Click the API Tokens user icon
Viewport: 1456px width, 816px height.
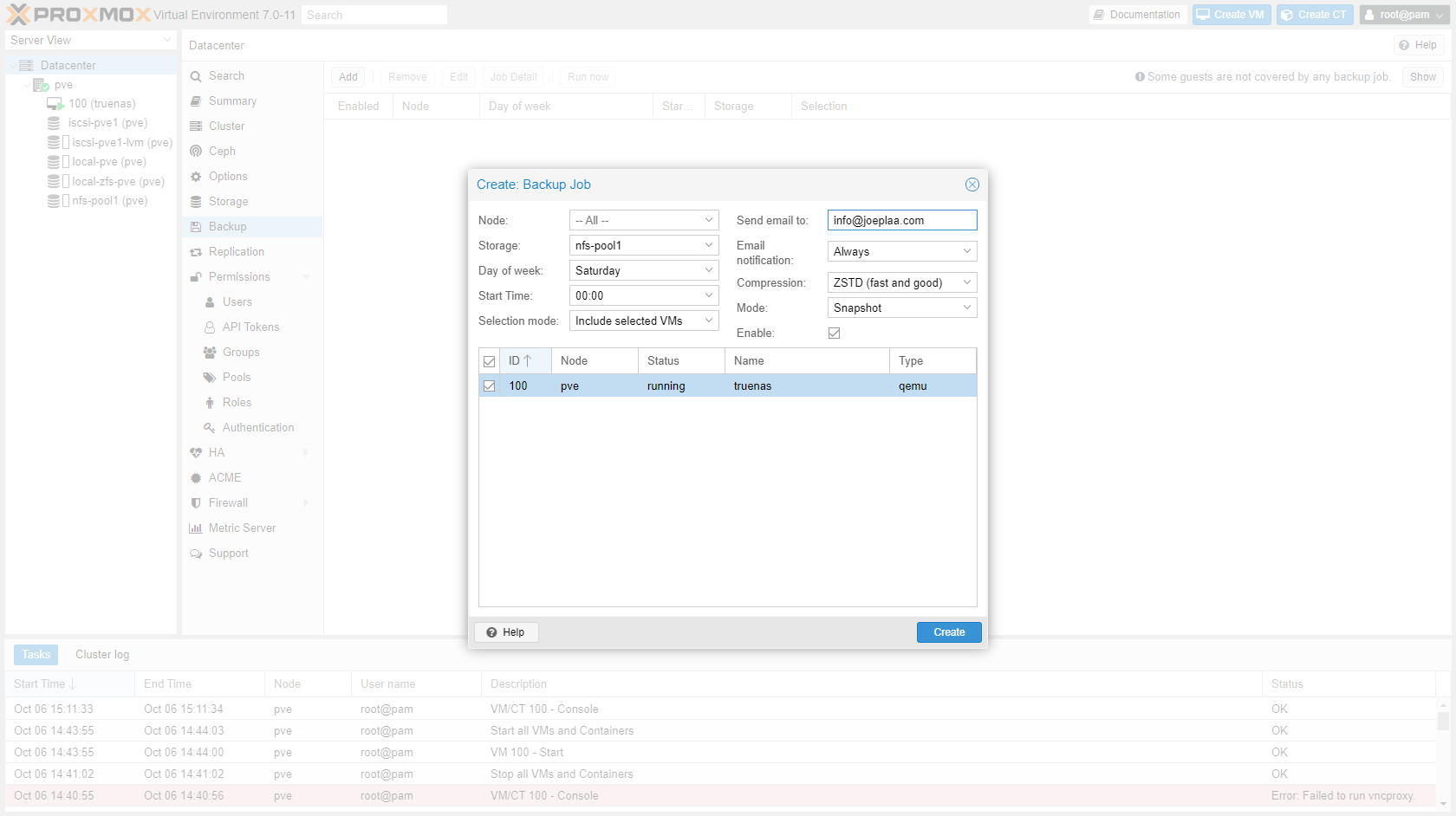[210, 327]
